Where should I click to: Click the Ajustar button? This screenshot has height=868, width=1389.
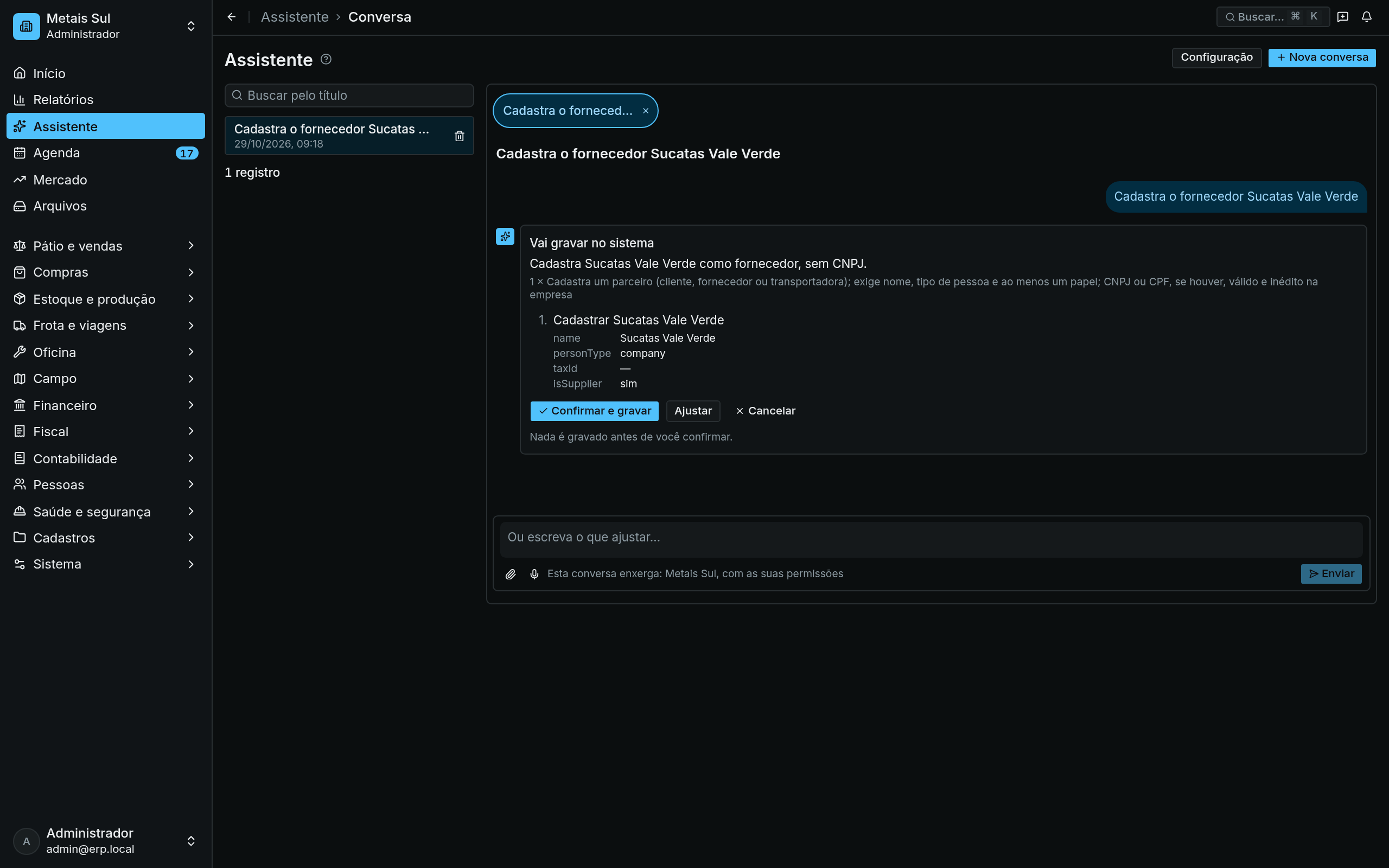[x=693, y=411]
